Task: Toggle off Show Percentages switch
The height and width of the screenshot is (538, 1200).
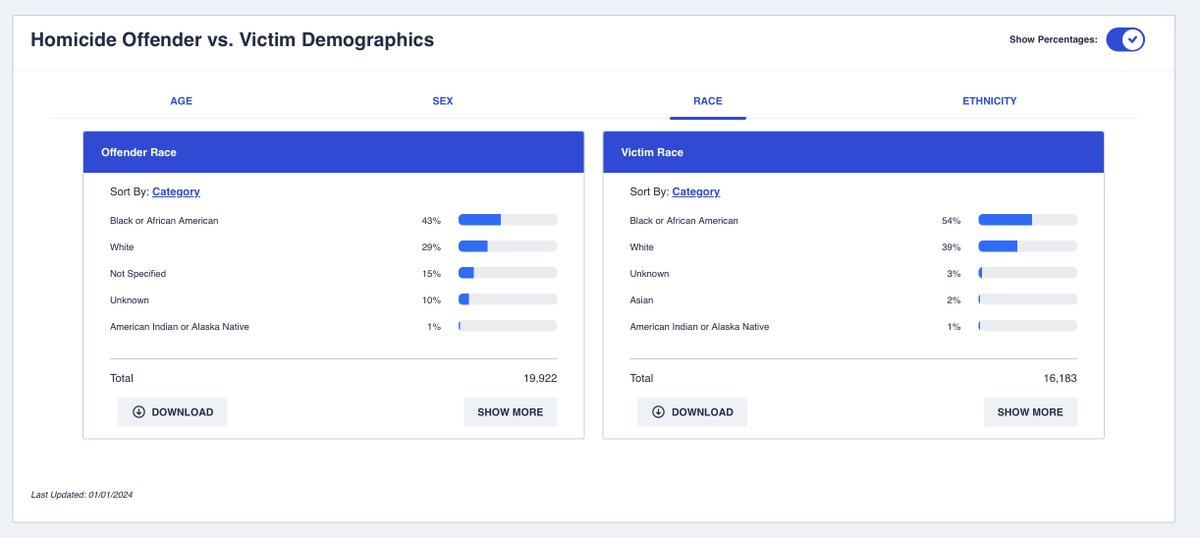Action: click(1125, 40)
